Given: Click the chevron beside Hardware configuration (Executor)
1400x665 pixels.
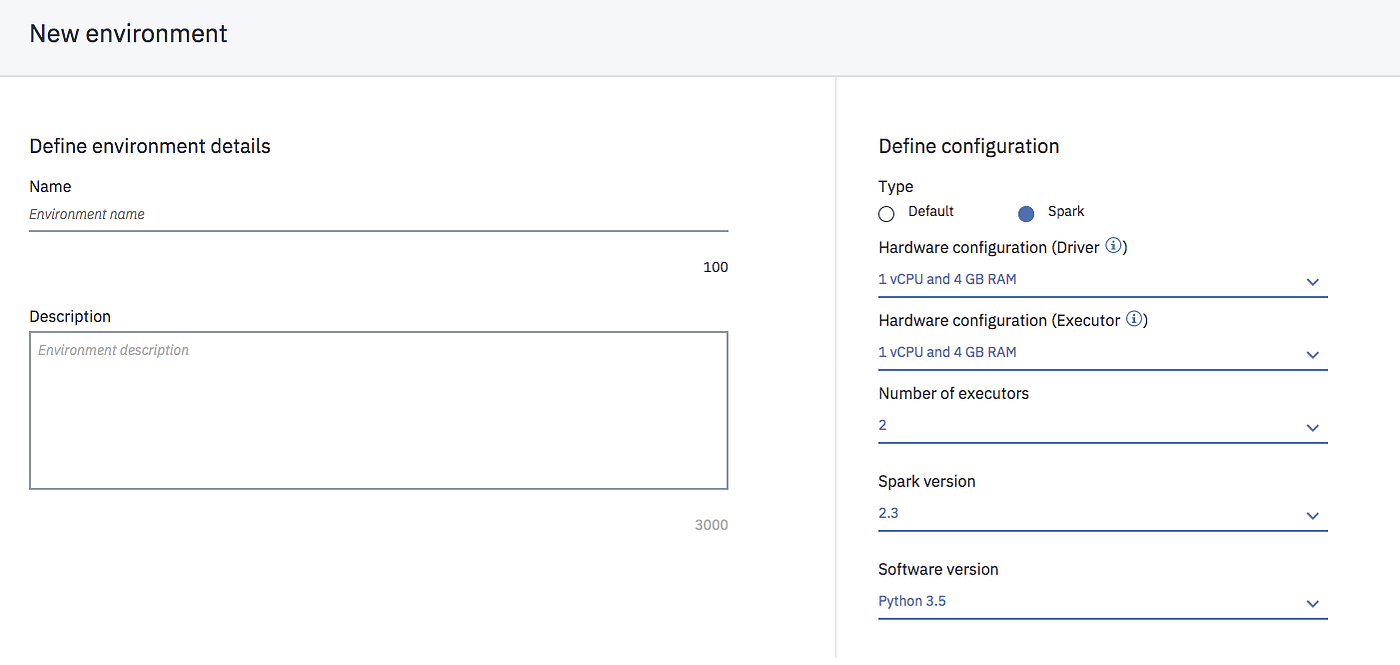Looking at the screenshot, I should click(1312, 355).
